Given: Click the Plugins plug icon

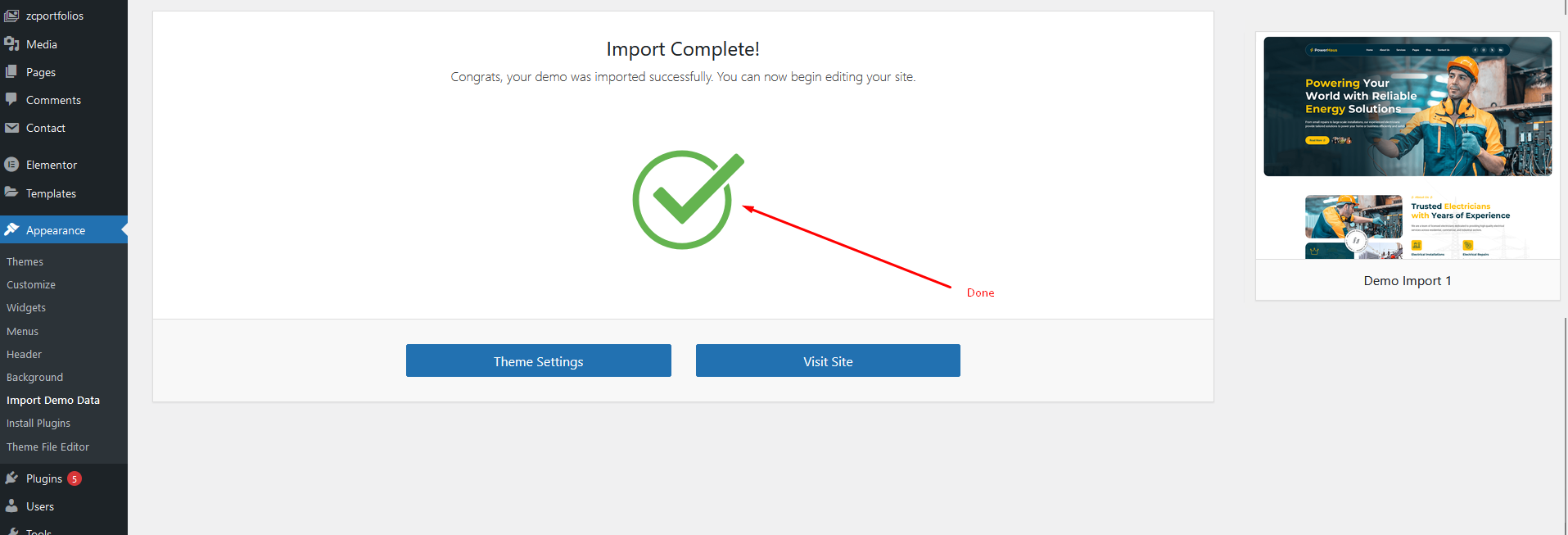Looking at the screenshot, I should tap(11, 478).
